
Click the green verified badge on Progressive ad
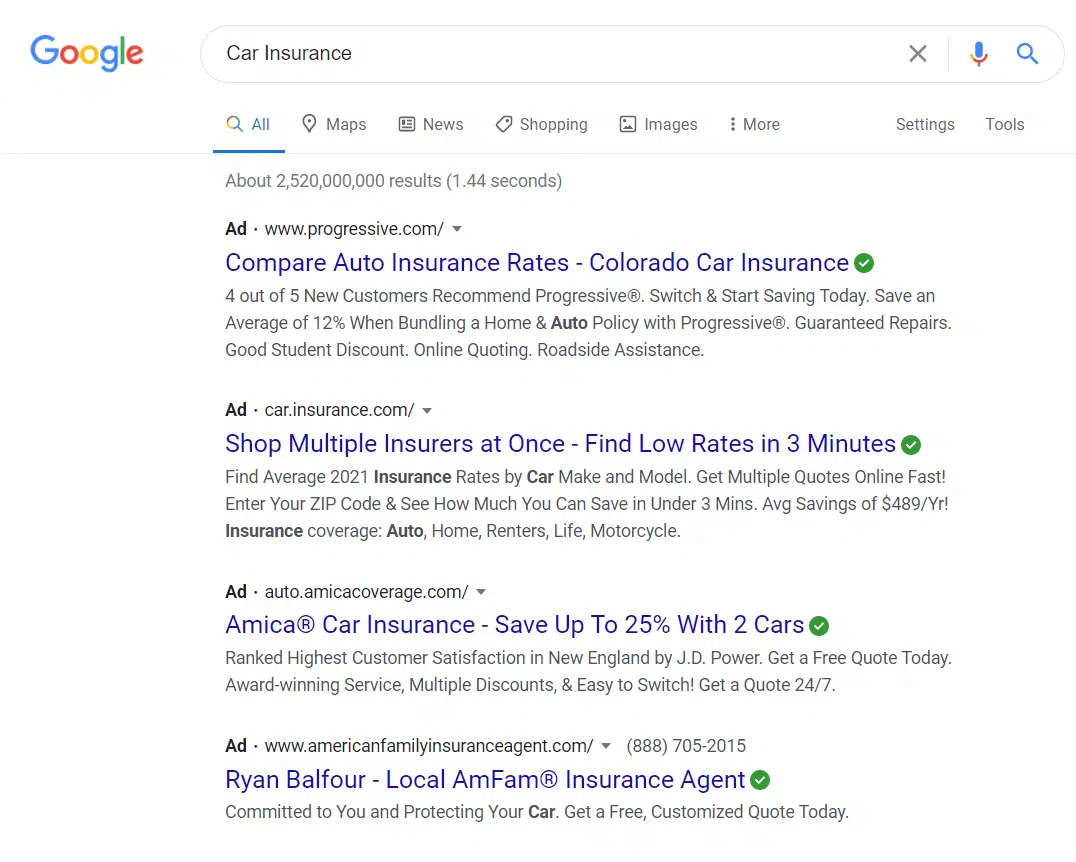click(864, 263)
